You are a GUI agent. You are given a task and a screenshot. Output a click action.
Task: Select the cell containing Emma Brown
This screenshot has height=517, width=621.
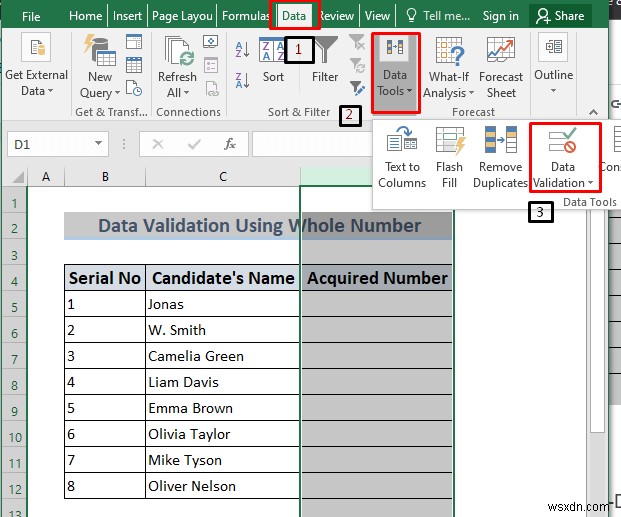tap(223, 408)
